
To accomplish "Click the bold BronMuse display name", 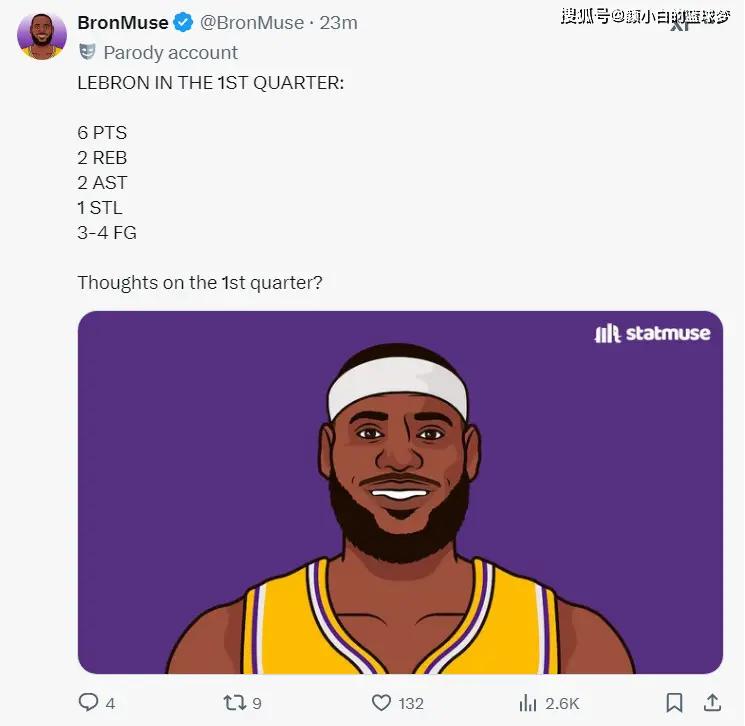I will pyautogui.click(x=122, y=23).
